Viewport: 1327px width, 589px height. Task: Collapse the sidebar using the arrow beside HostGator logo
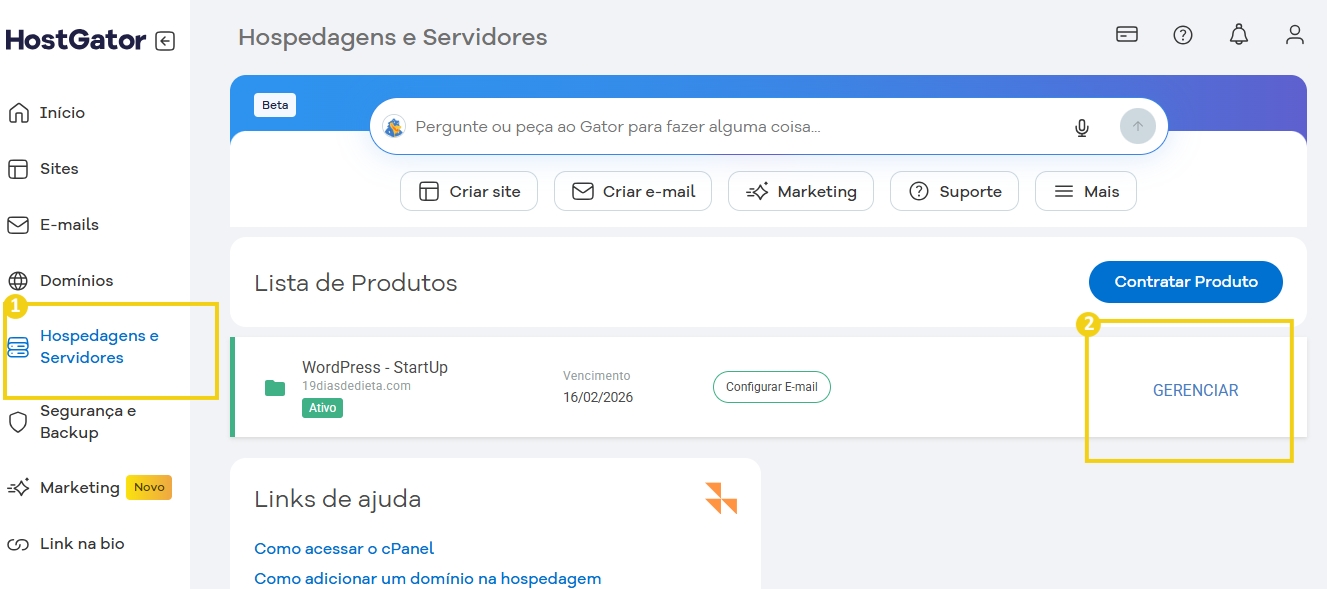[166, 41]
